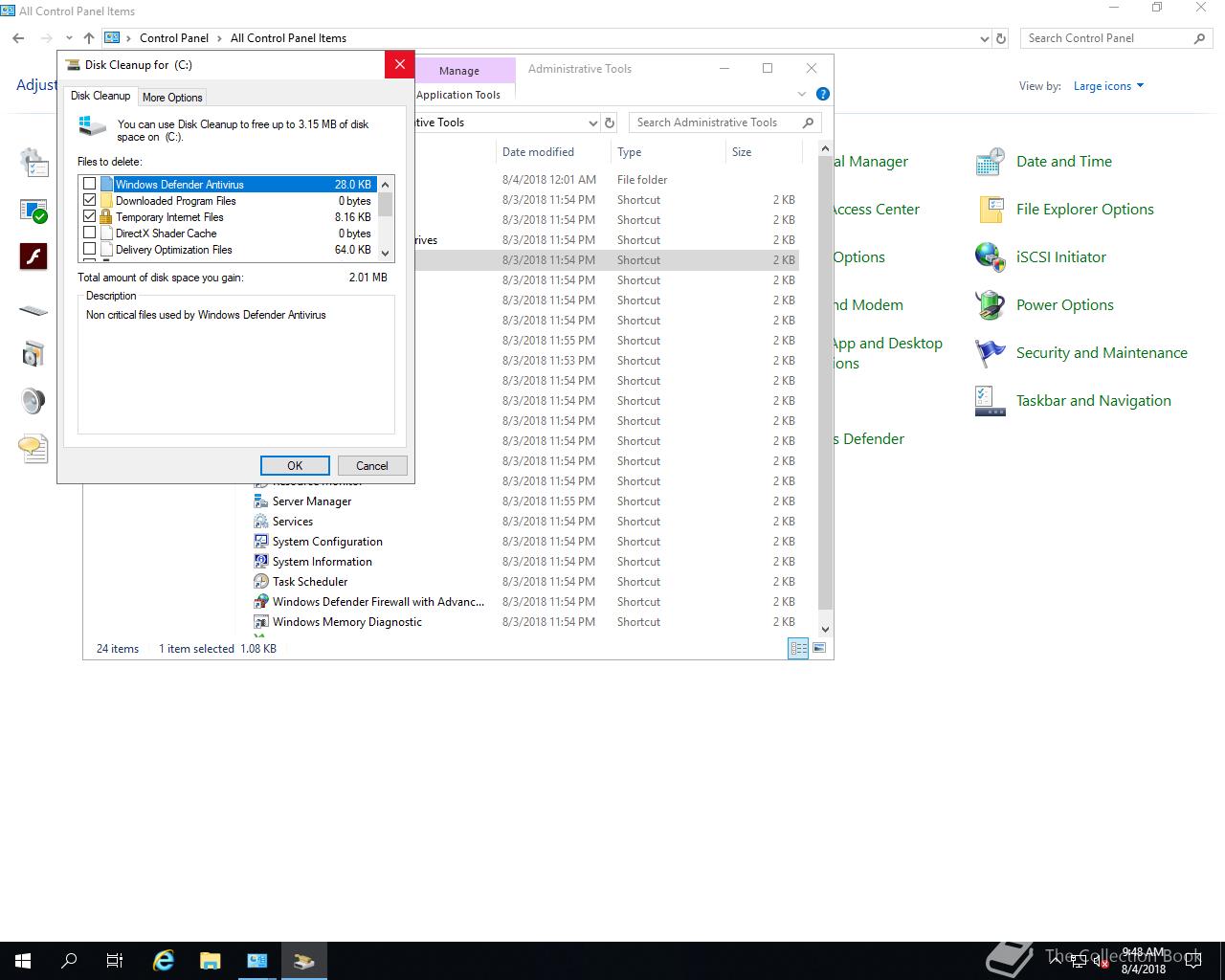
Task: Switch to large thumbnails view icon
Action: [819, 649]
